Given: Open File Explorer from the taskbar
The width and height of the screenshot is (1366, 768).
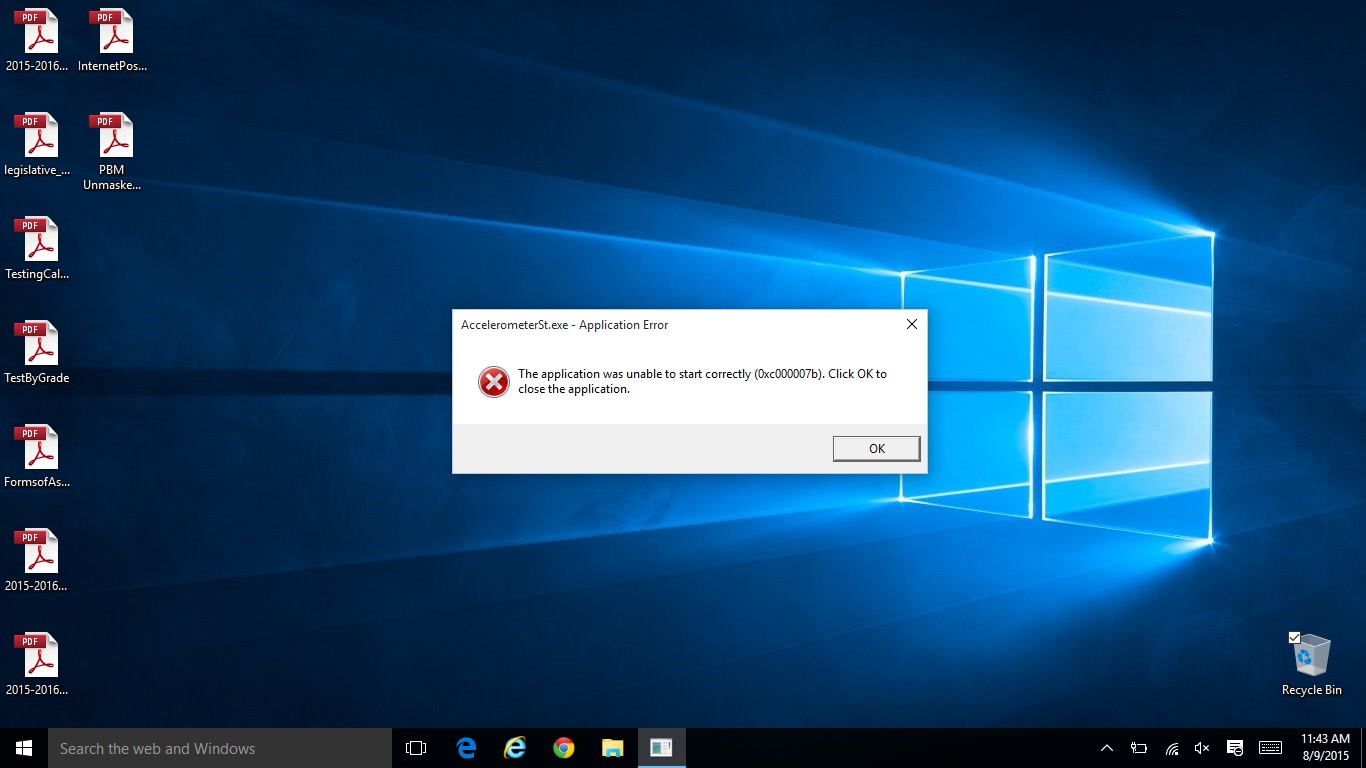Looking at the screenshot, I should 613,748.
